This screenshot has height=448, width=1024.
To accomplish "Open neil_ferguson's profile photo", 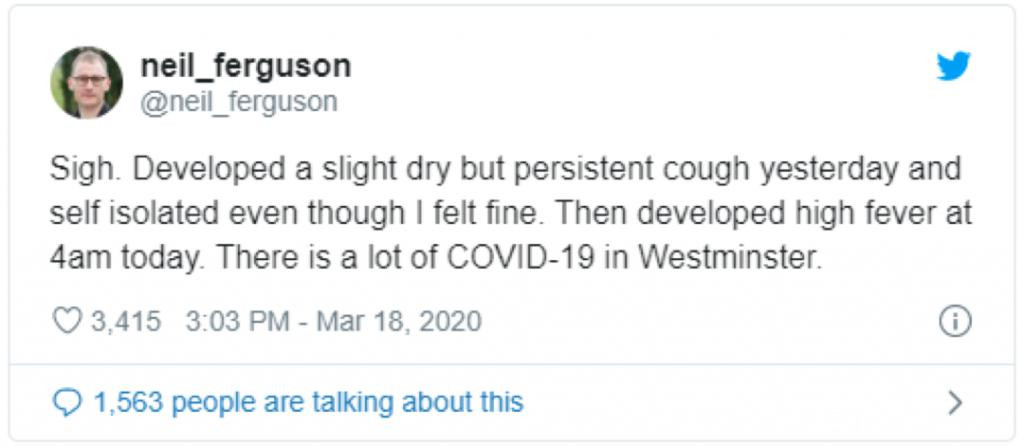I will coord(87,82).
